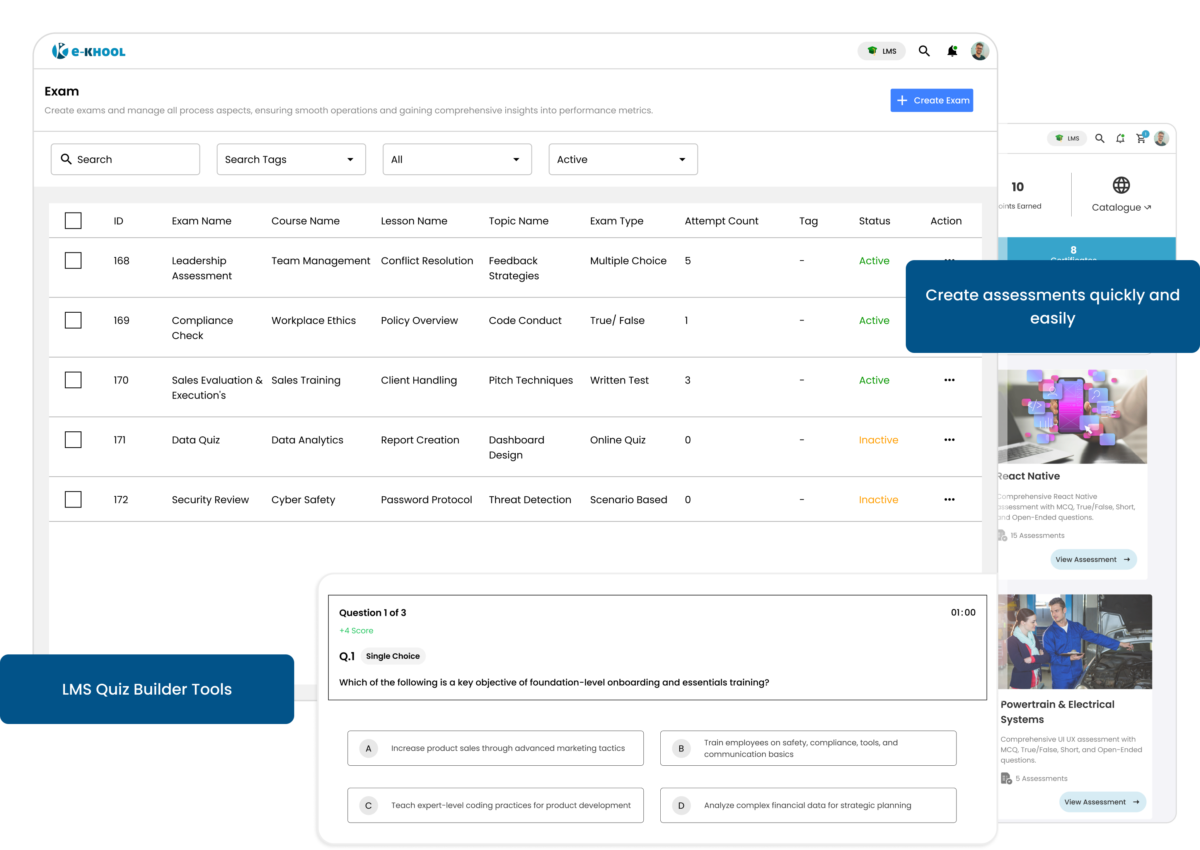Expand the Search Tags dropdown
The height and width of the screenshot is (850, 1200).
click(290, 160)
